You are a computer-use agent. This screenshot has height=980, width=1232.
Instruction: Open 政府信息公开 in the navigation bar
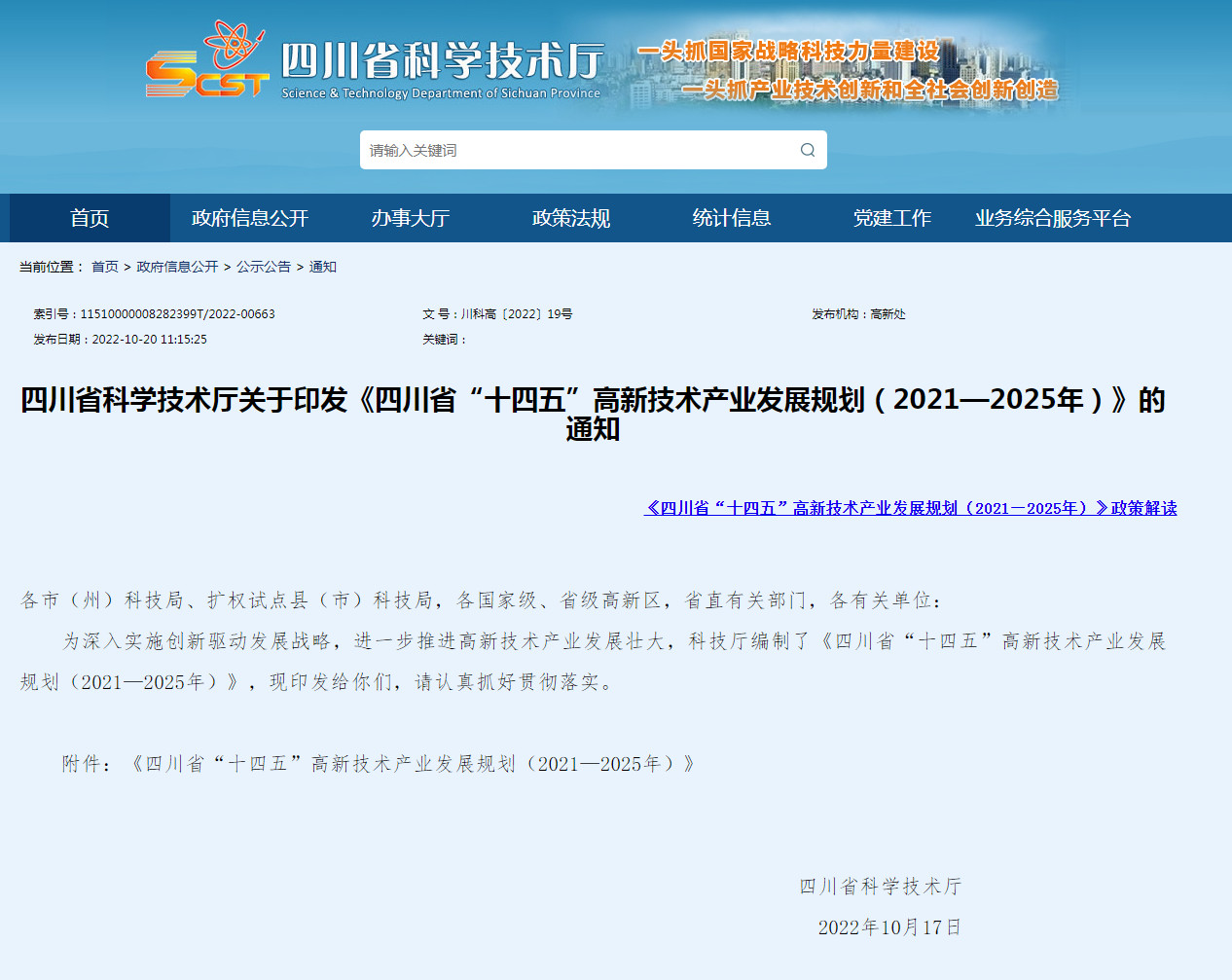(250, 218)
